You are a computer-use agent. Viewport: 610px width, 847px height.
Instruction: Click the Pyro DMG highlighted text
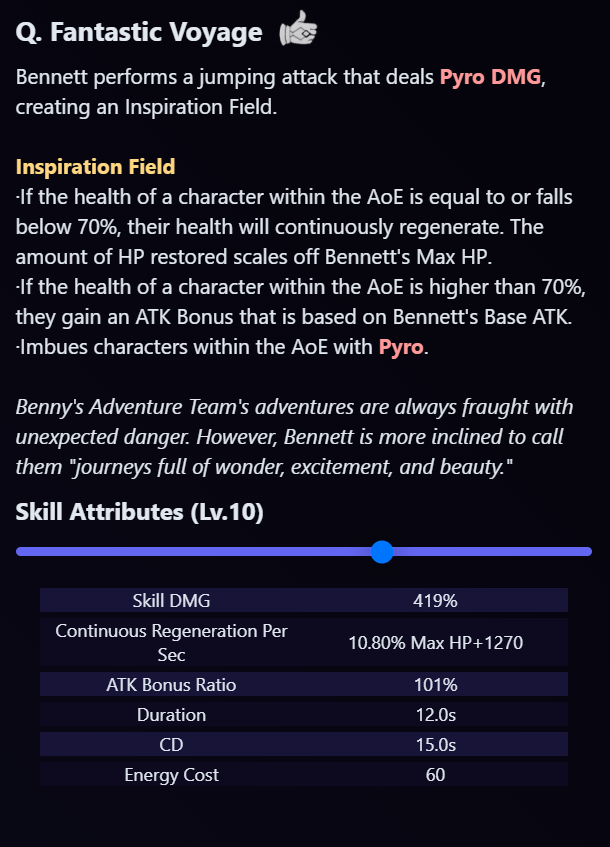coord(490,77)
